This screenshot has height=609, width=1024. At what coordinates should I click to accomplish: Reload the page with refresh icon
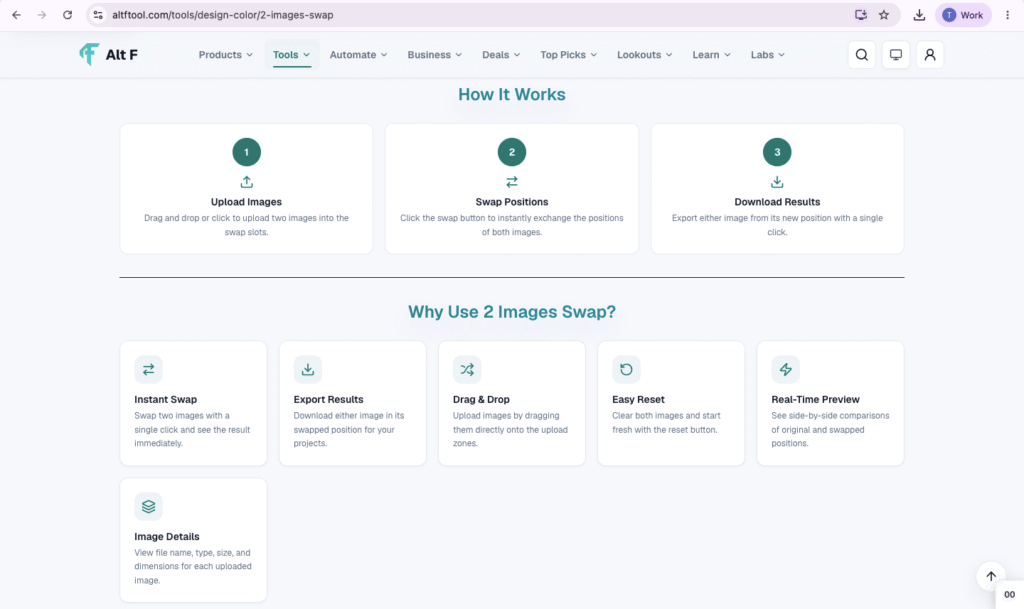pos(67,15)
